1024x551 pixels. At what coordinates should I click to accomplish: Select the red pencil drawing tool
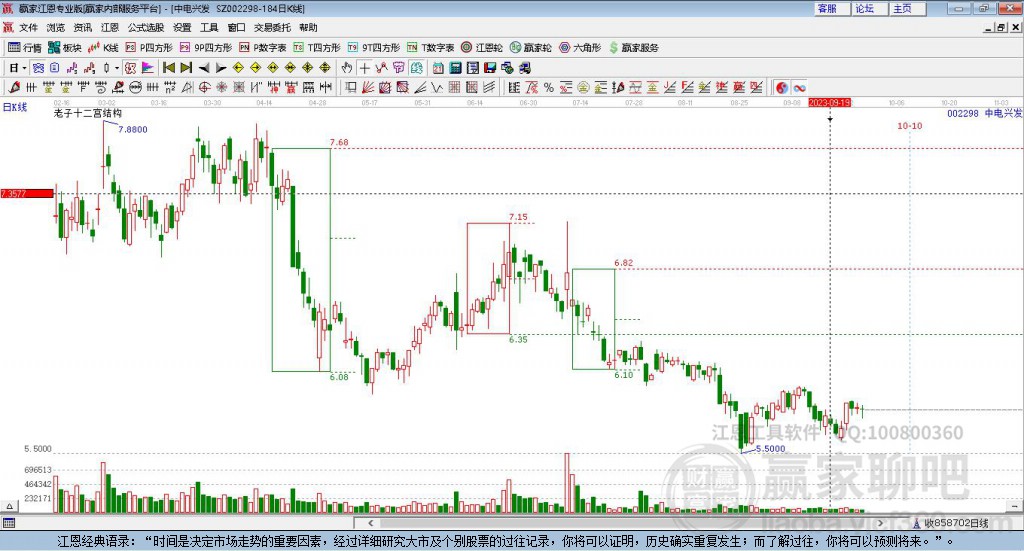point(14,87)
